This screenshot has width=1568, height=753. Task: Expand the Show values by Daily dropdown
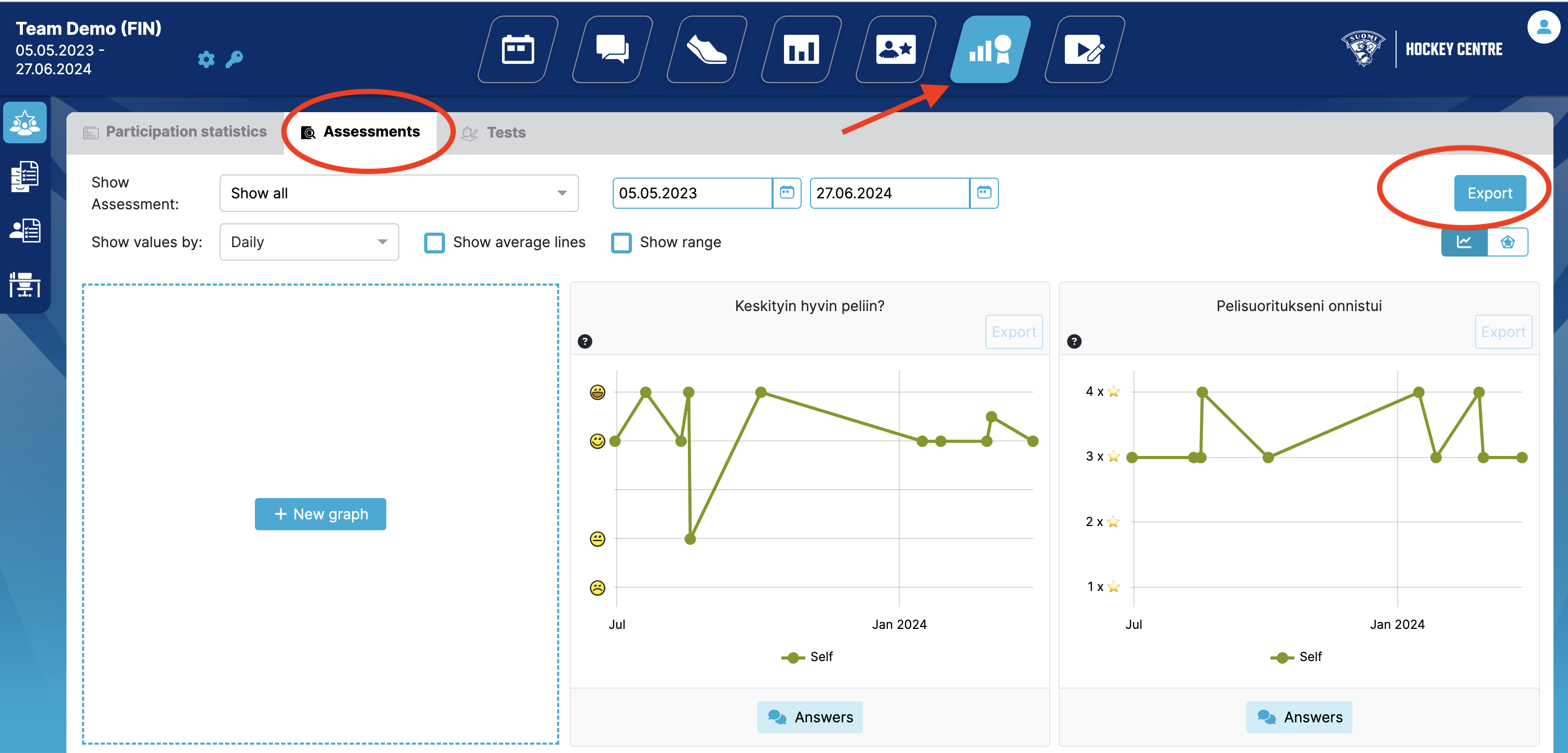pyautogui.click(x=309, y=241)
